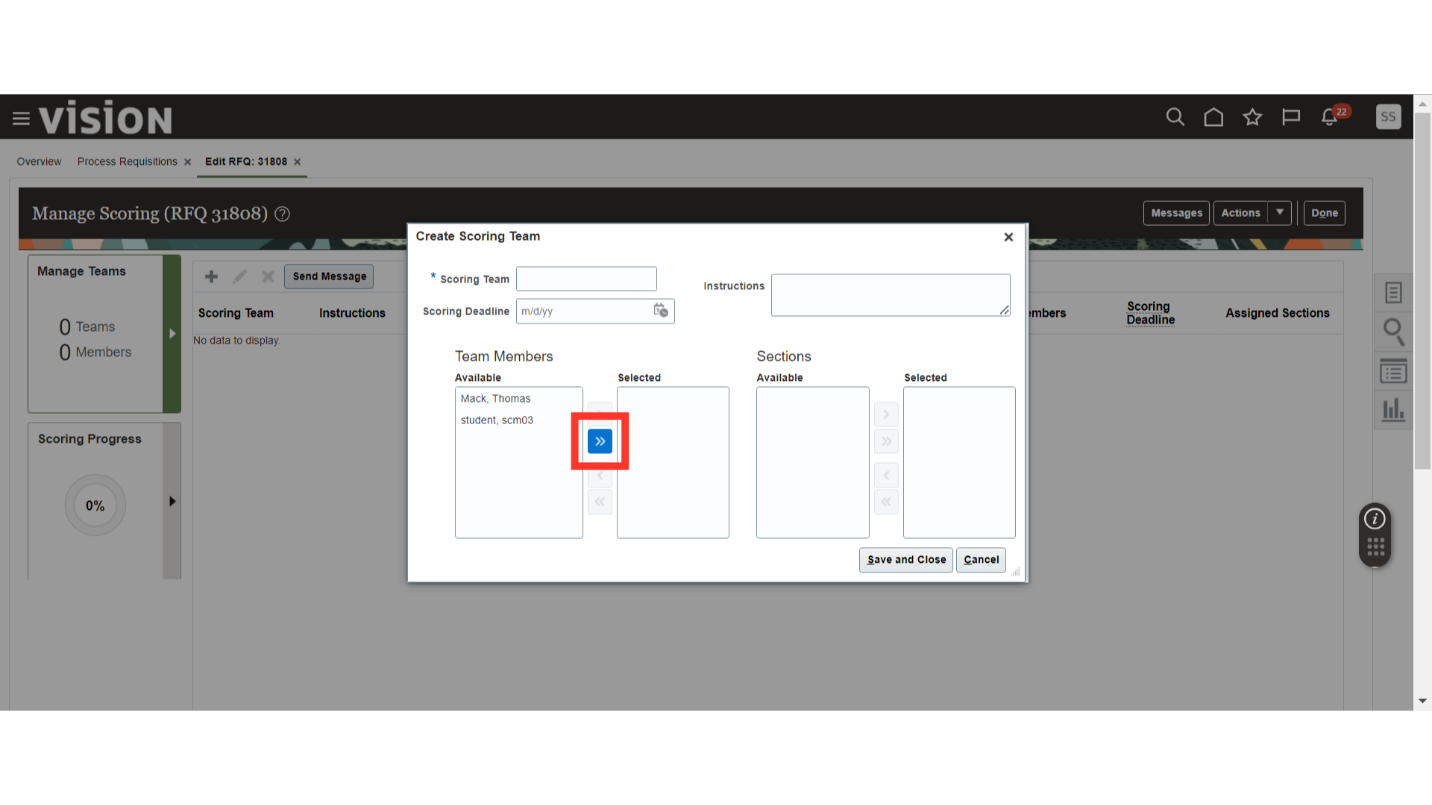
Task: Open the Watchlist flag icon
Action: tap(1291, 117)
